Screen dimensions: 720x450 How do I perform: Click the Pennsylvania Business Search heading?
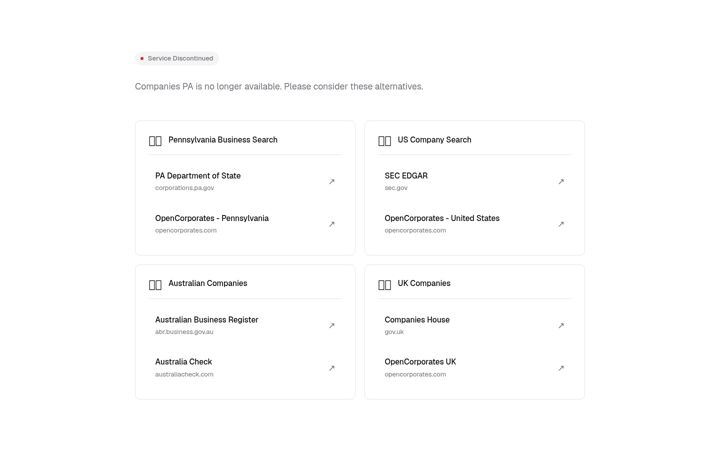click(223, 140)
